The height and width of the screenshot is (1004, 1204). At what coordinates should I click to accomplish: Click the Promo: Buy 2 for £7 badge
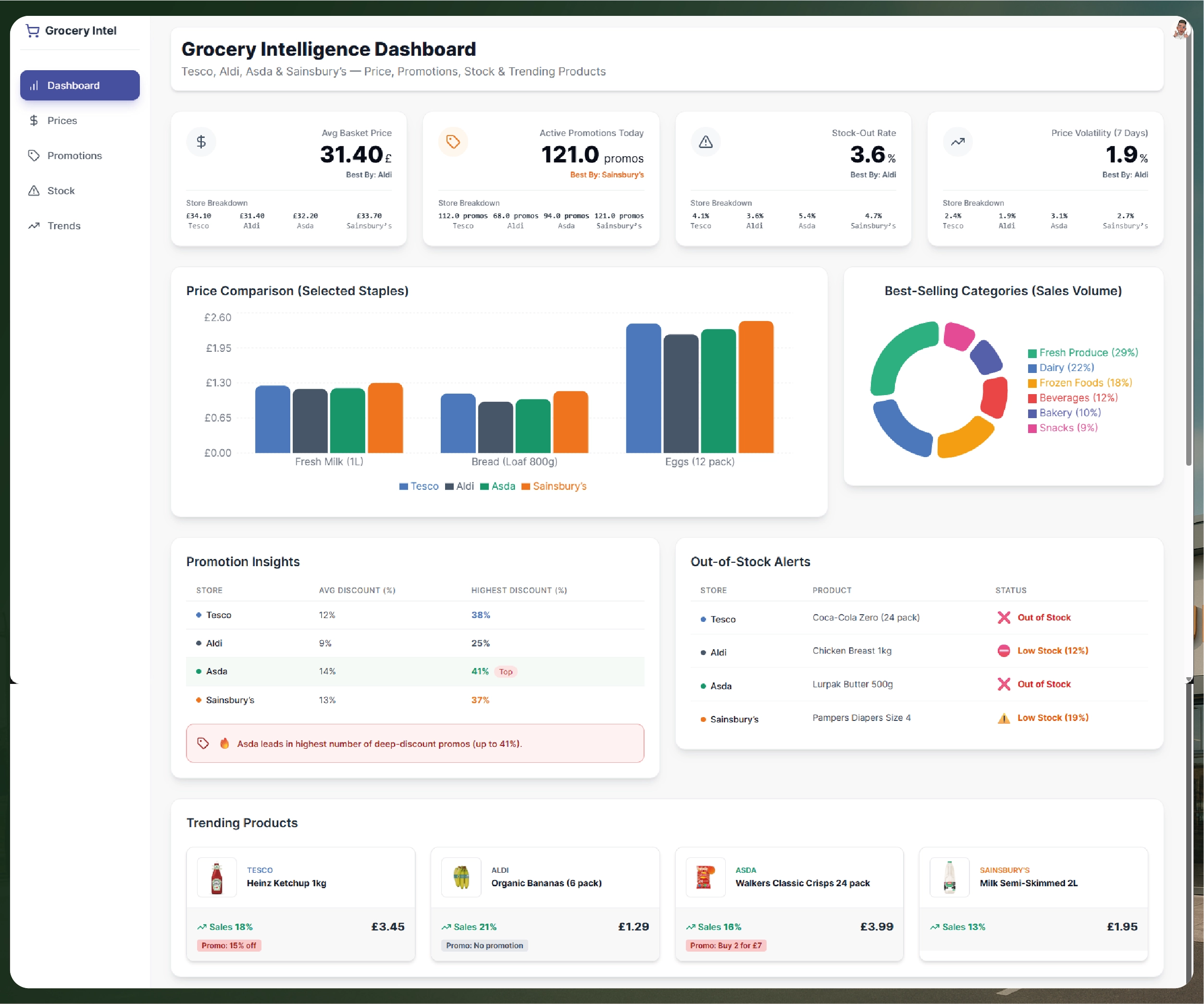[726, 945]
